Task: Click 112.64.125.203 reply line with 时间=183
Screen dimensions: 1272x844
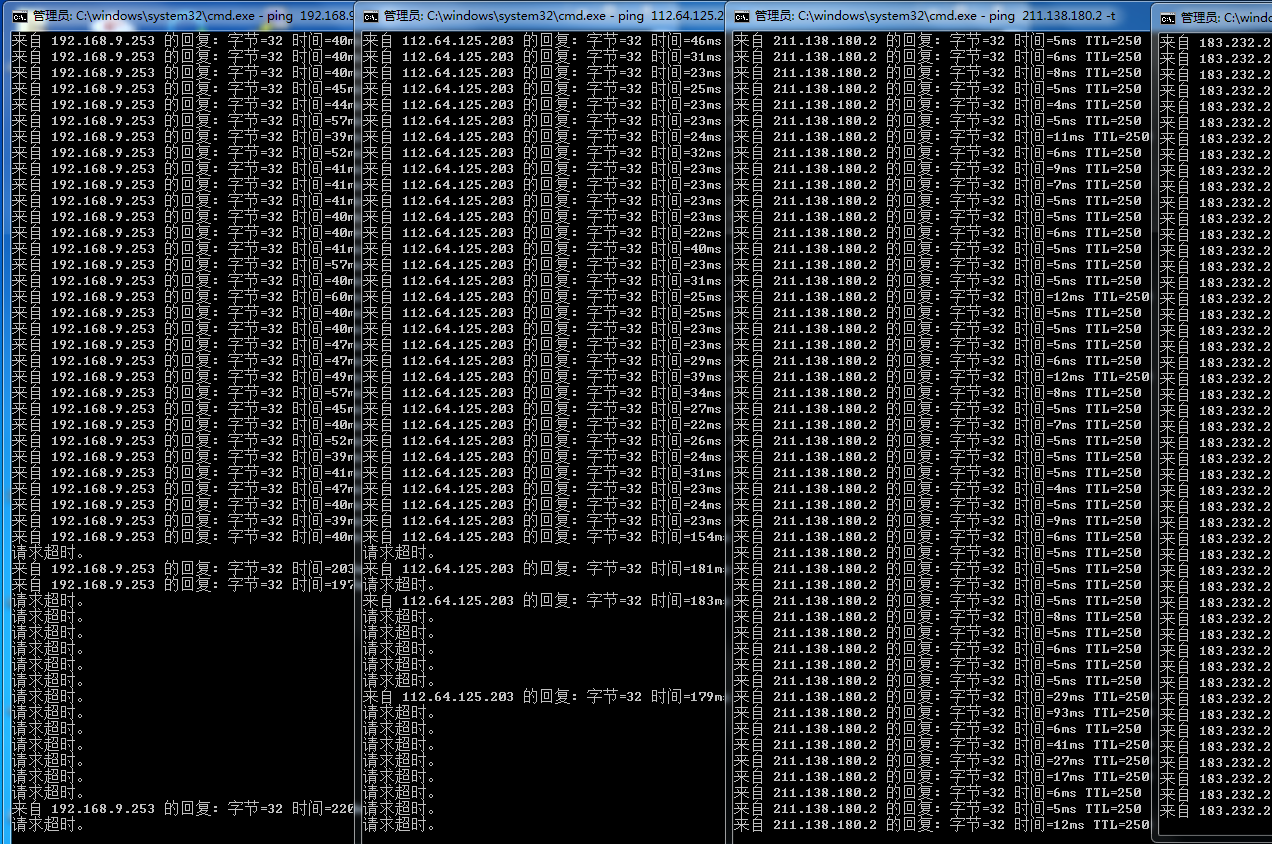Action: pyautogui.click(x=542, y=601)
